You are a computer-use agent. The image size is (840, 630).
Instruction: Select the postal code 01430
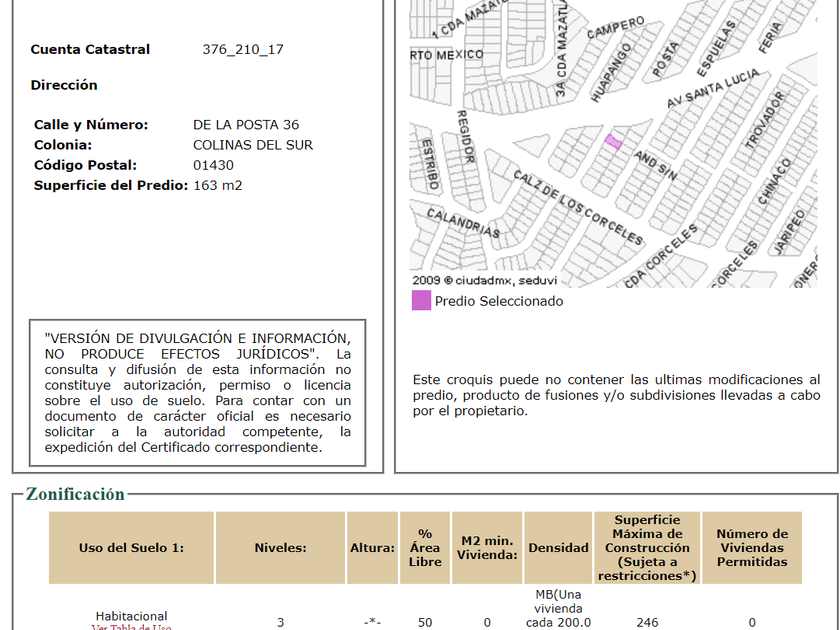(213, 165)
